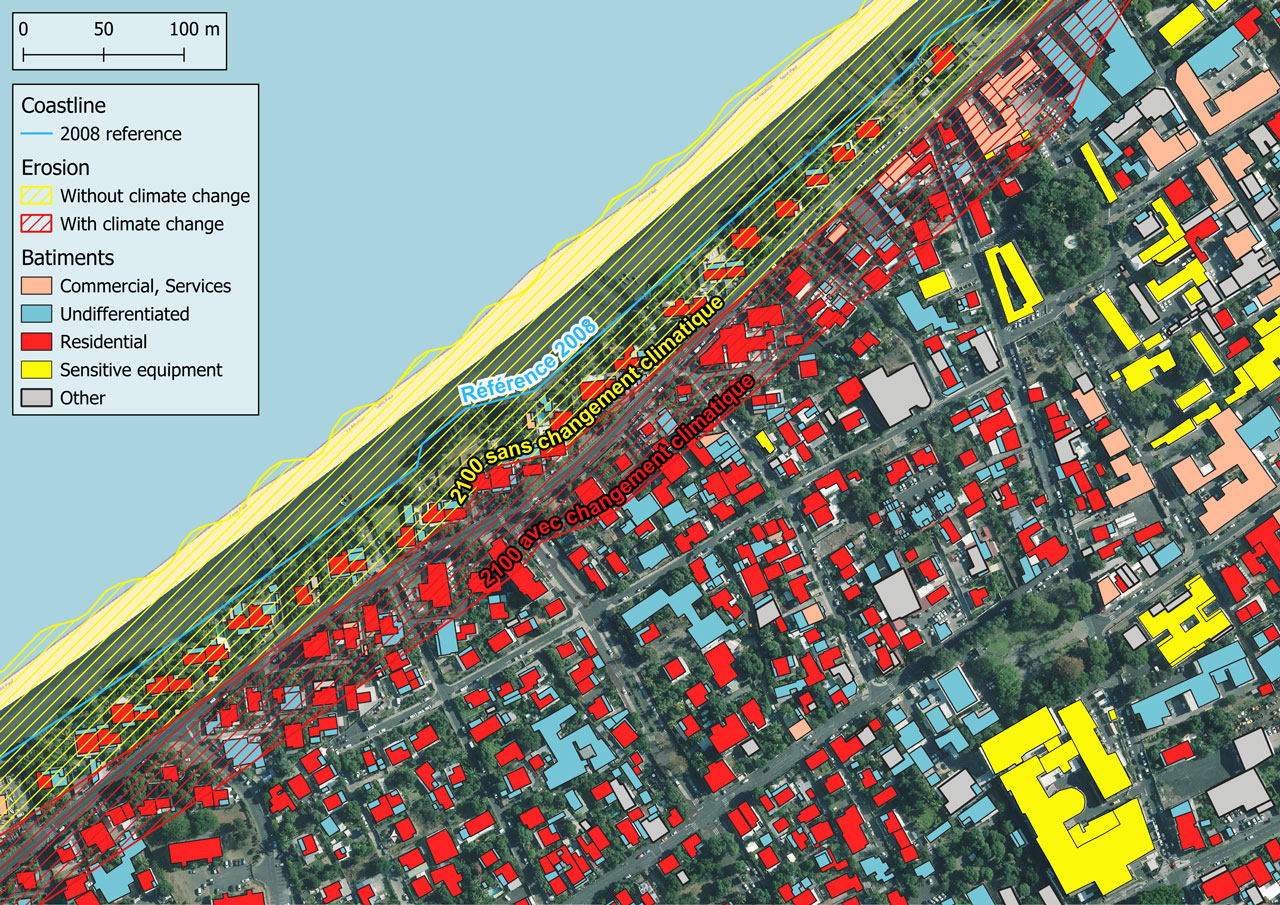This screenshot has height=905, width=1280.
Task: Click the 'Without climate change' legend label
Action: tap(154, 196)
